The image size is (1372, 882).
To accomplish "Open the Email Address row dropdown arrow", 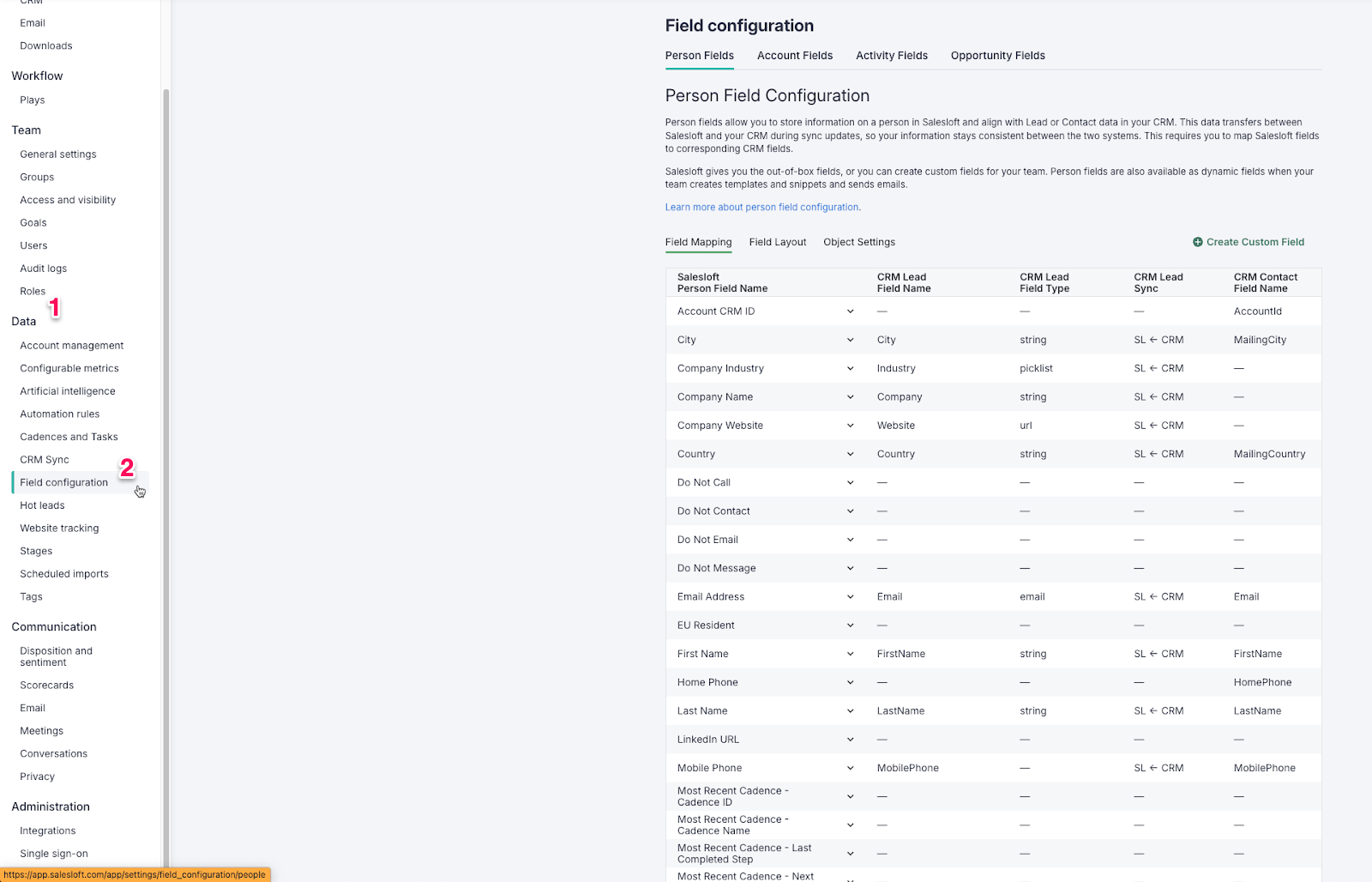I will coord(850,596).
